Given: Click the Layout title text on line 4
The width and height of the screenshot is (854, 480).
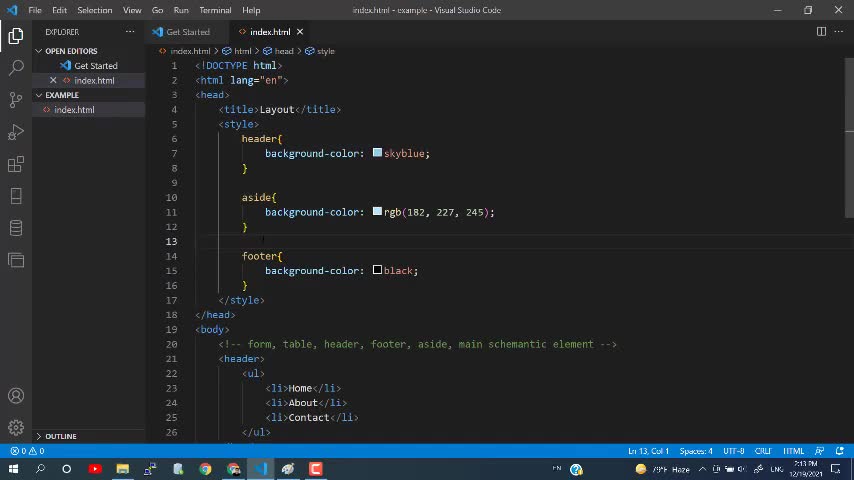Looking at the screenshot, I should coord(277,110).
